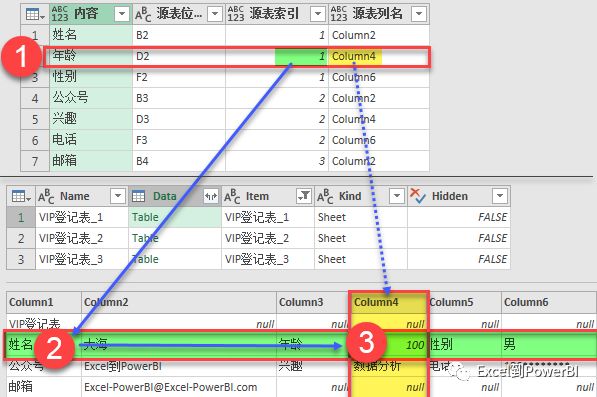The image size is (597, 397).
Task: Click the table type icon of Data column
Action: pos(138,196)
